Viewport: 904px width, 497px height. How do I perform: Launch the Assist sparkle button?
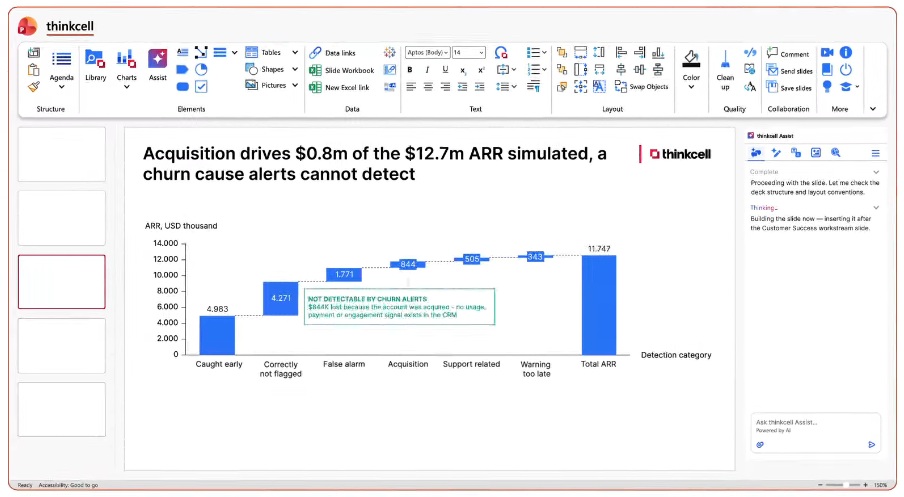[157, 65]
